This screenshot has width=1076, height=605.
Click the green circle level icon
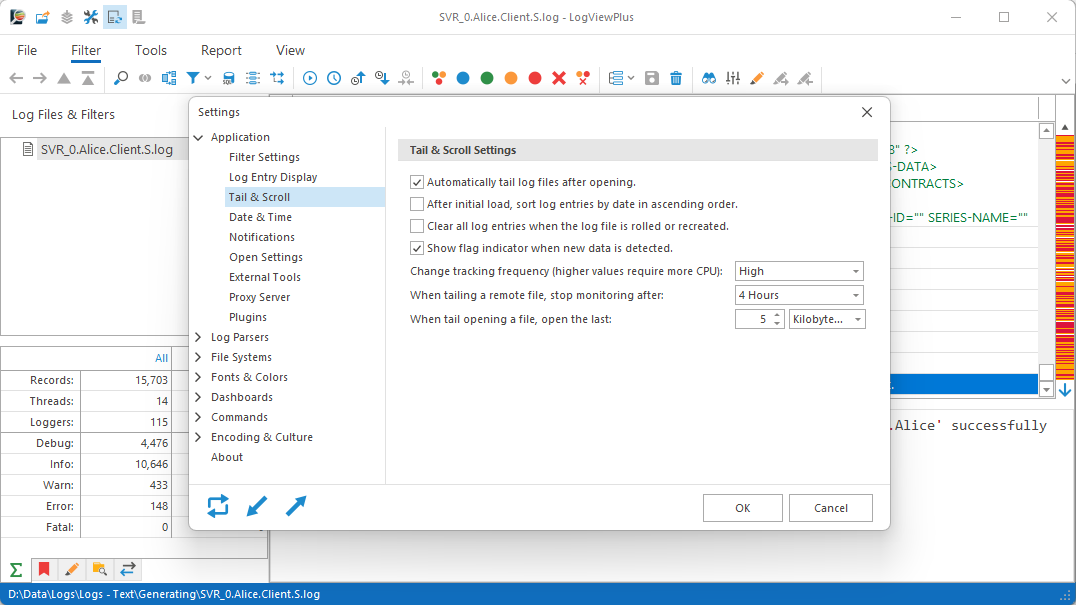pyautogui.click(x=487, y=78)
